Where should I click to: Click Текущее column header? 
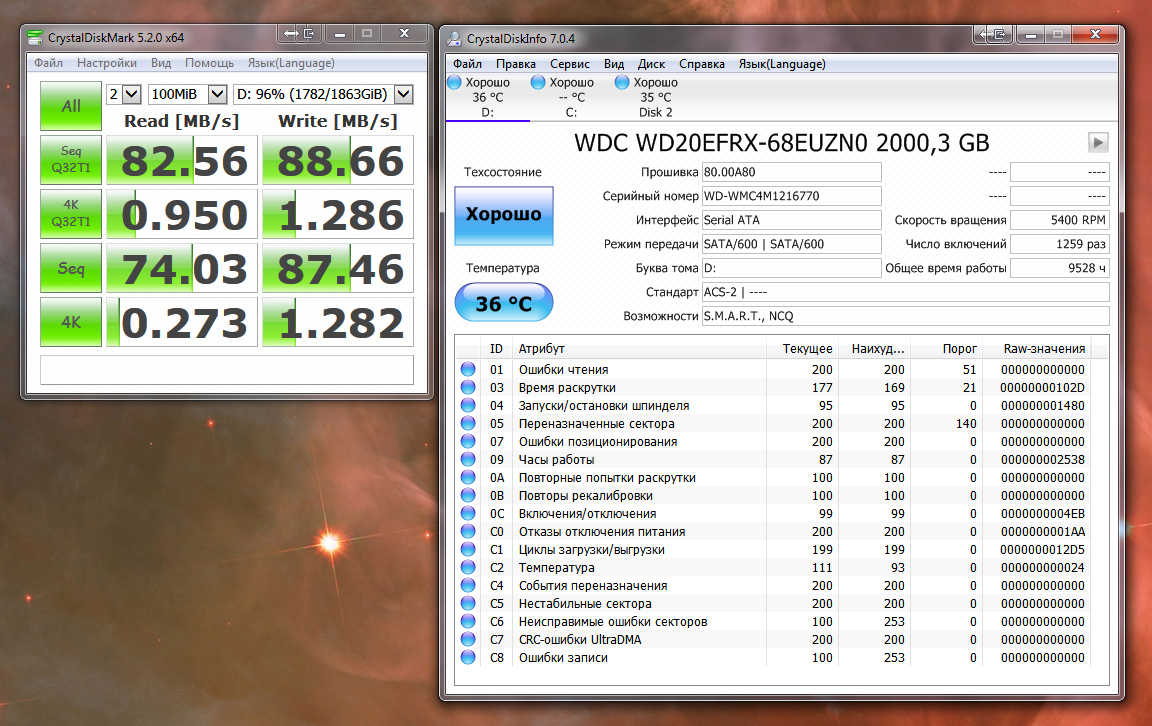[802, 348]
